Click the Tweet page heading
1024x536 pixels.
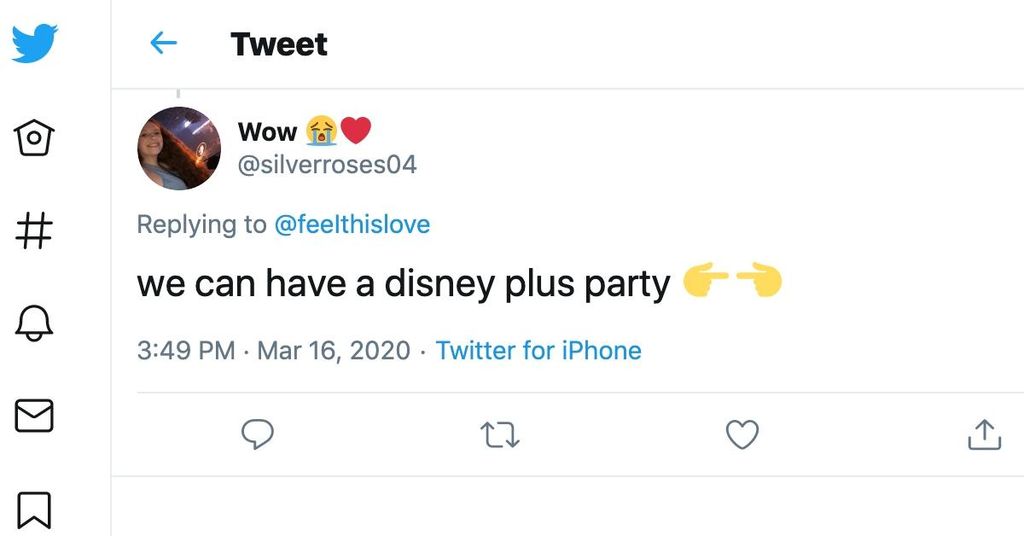click(279, 44)
